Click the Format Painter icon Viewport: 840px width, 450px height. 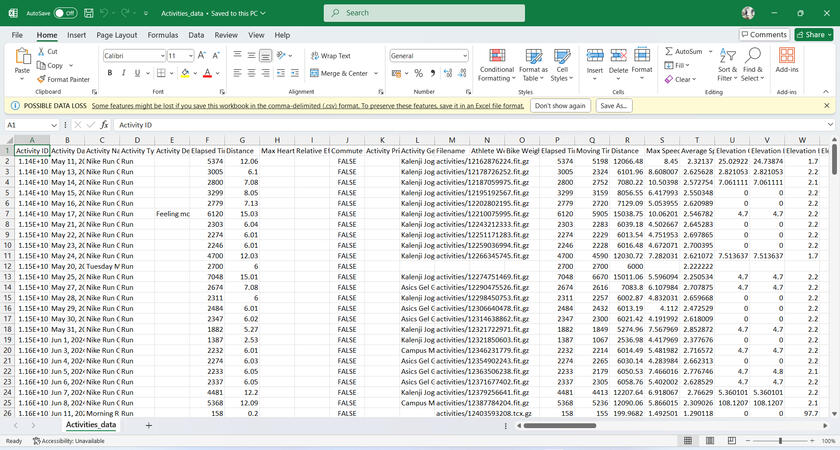point(41,79)
